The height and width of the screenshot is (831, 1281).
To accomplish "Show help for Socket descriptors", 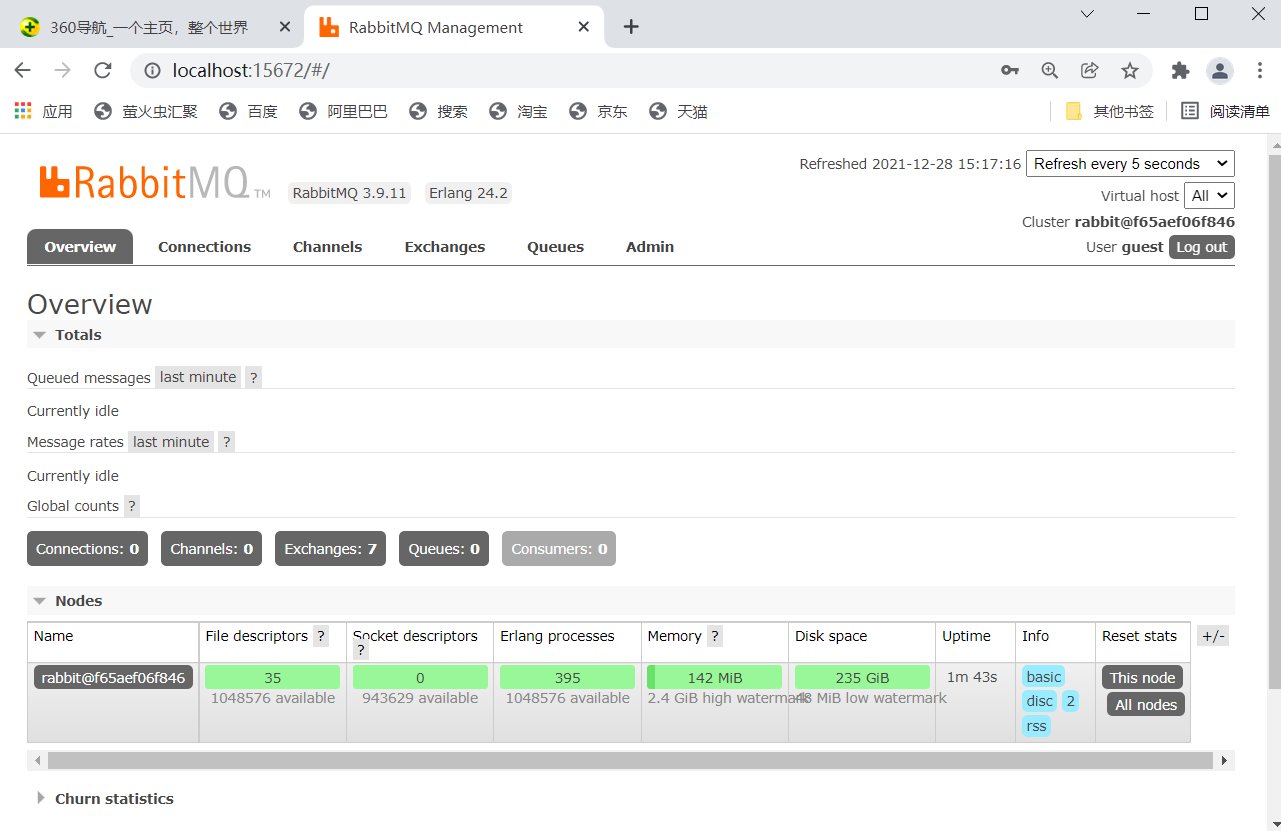I will (x=361, y=651).
